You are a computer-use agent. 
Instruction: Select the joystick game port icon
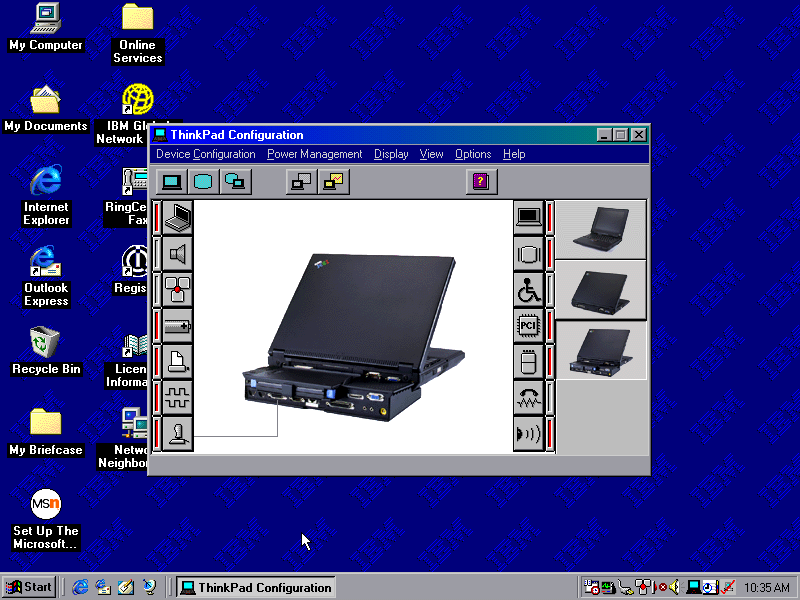(x=177, y=433)
